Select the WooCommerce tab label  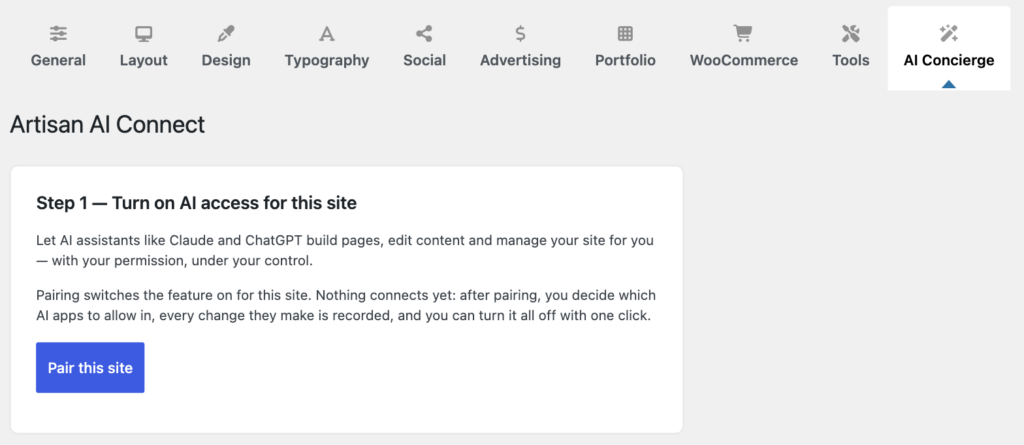coord(744,61)
